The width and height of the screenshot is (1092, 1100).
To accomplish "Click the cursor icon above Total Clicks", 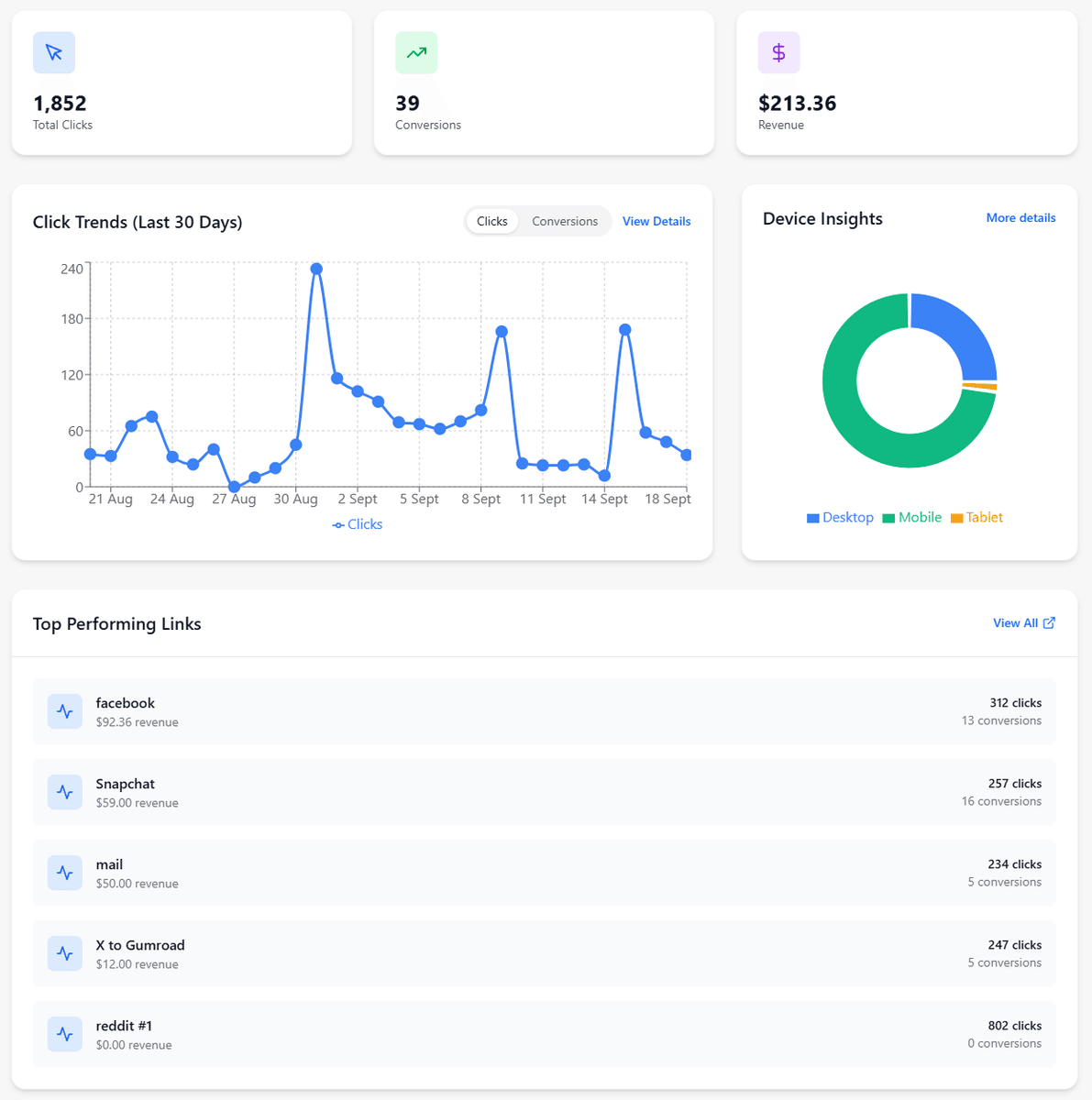I will coord(54,53).
